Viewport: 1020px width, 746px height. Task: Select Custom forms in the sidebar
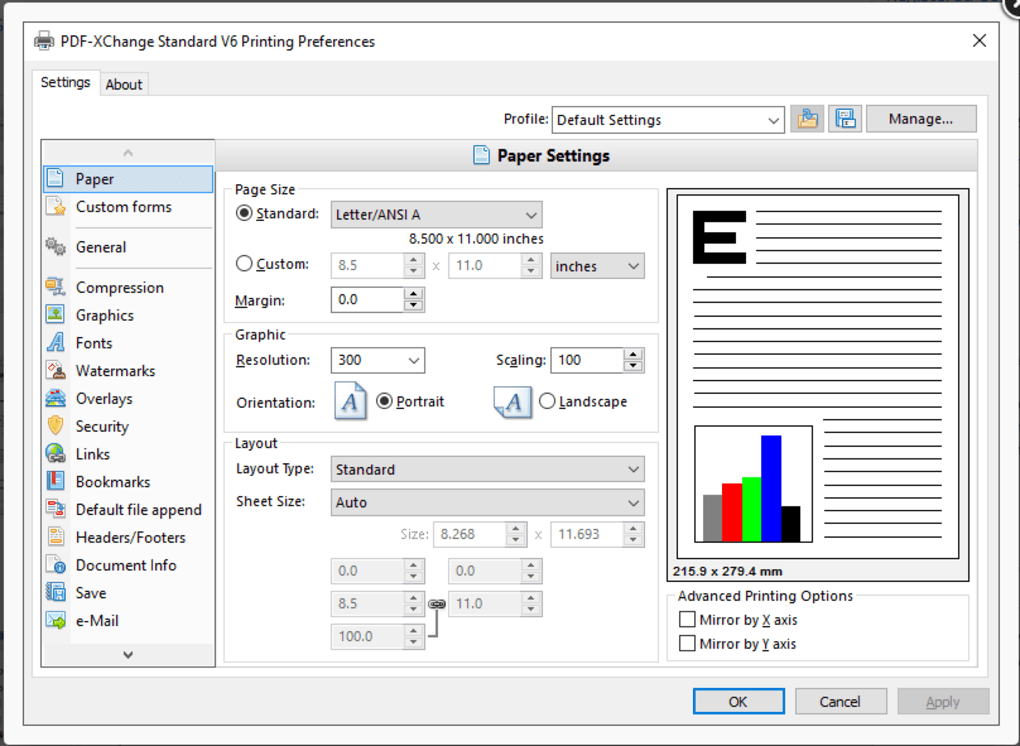tap(123, 207)
